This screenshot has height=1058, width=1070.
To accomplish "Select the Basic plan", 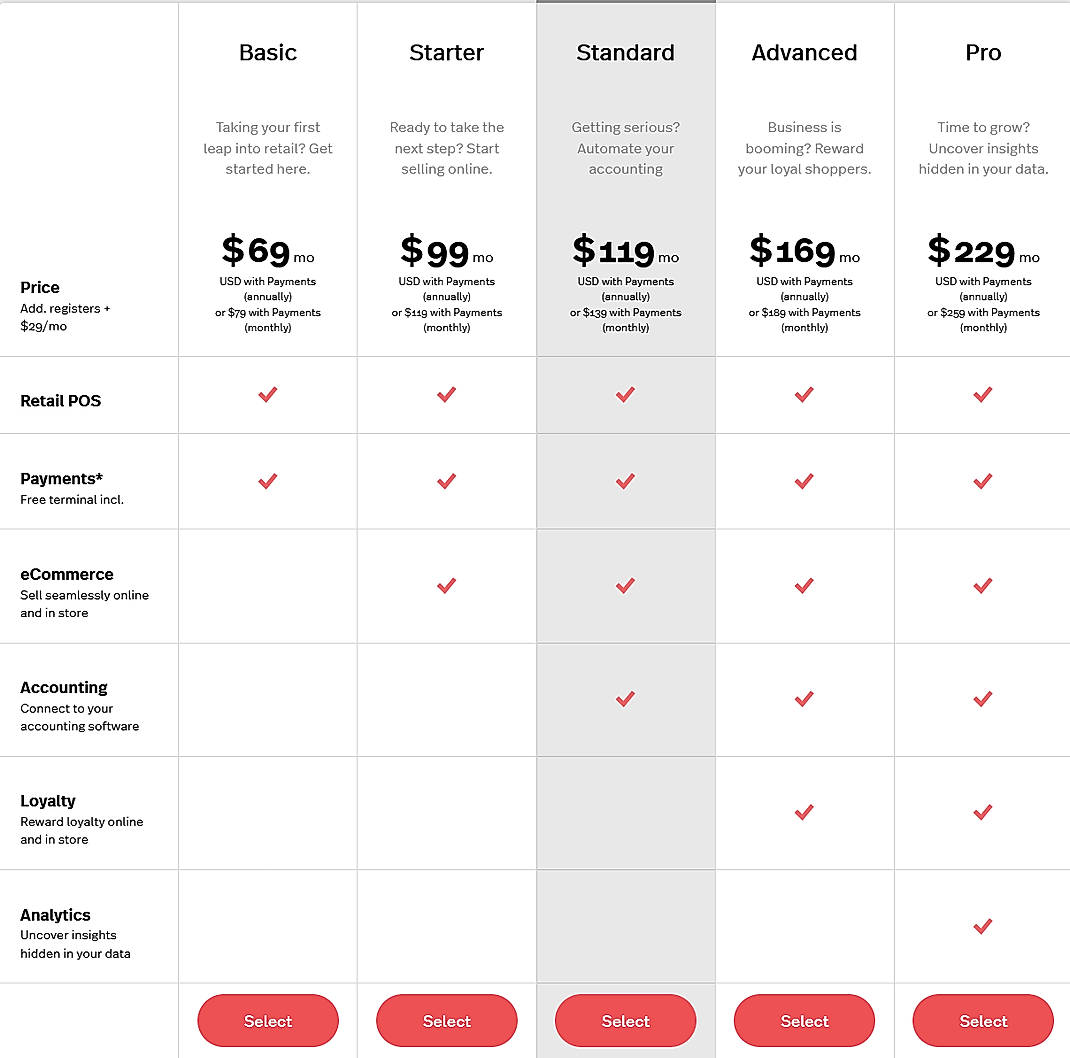I will point(267,1021).
